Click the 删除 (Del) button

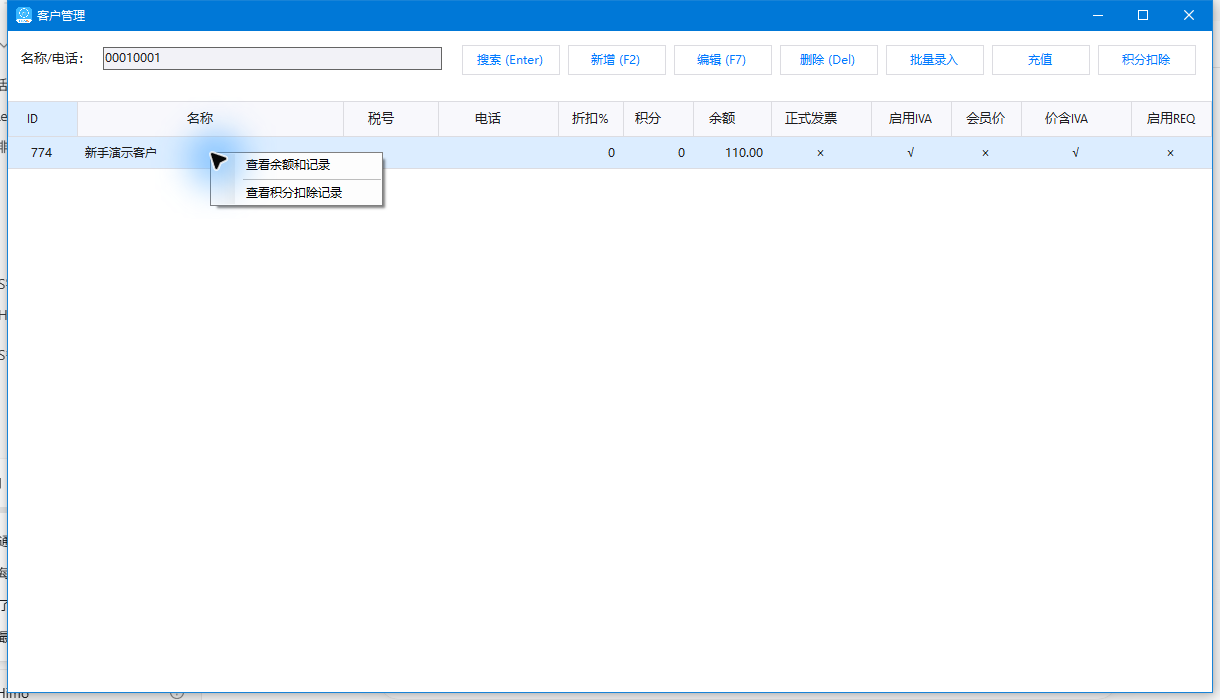pos(828,60)
